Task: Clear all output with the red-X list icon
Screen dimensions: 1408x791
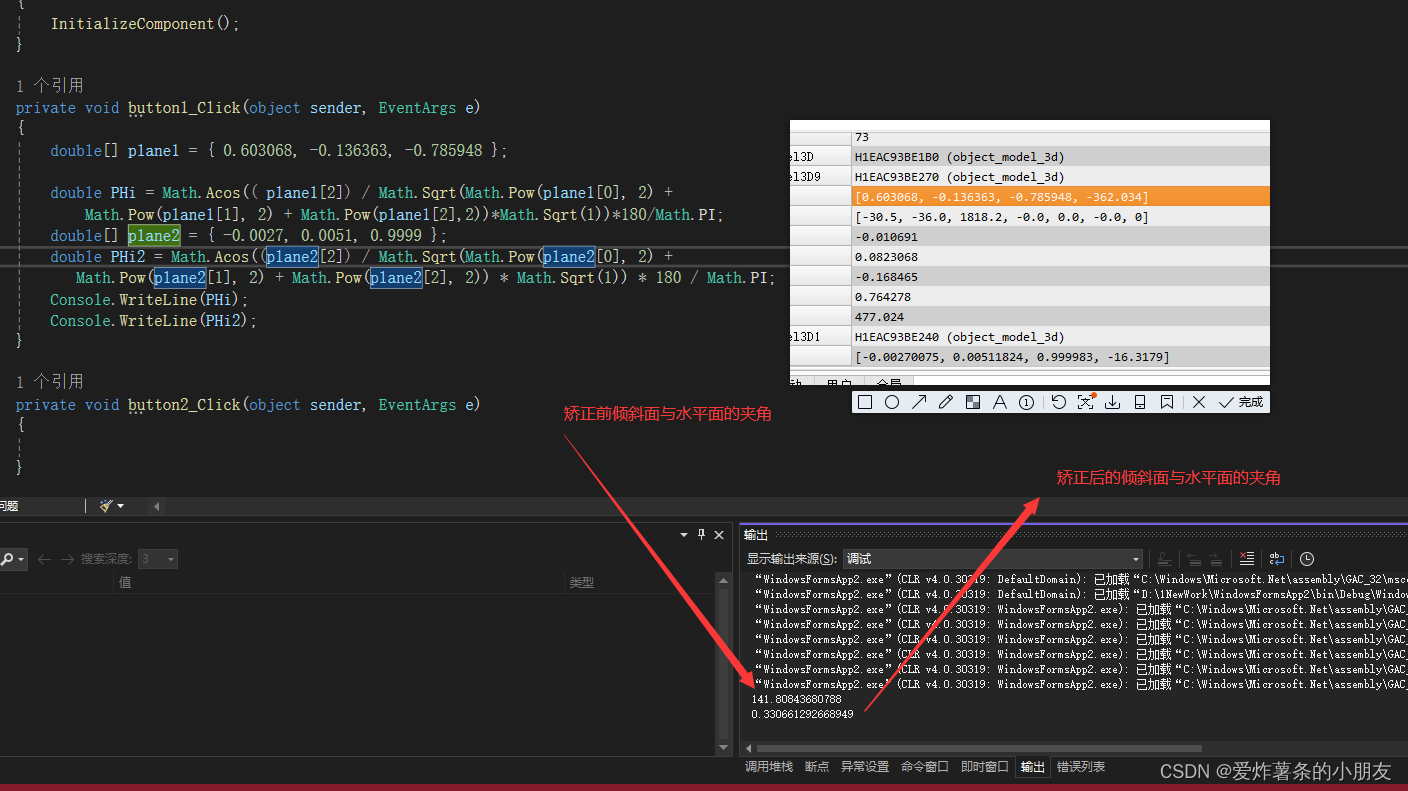Action: point(1246,559)
